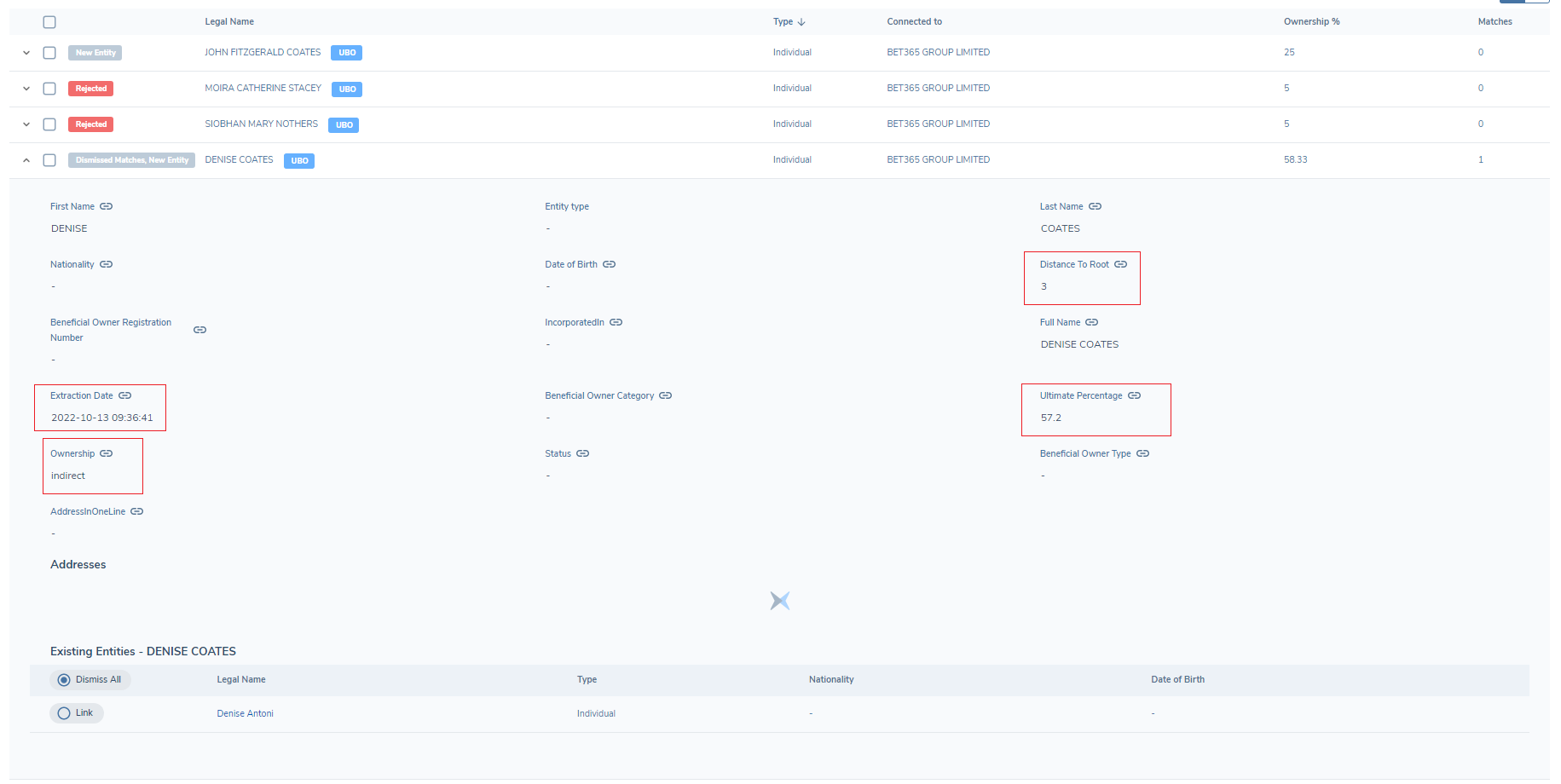Open the Denise Antoni entity link

(x=245, y=714)
